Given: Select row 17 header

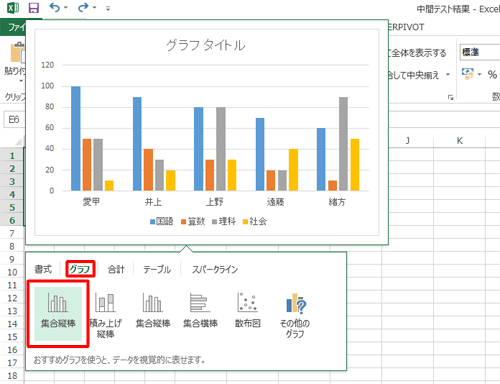Looking at the screenshot, I should tap(12, 363).
